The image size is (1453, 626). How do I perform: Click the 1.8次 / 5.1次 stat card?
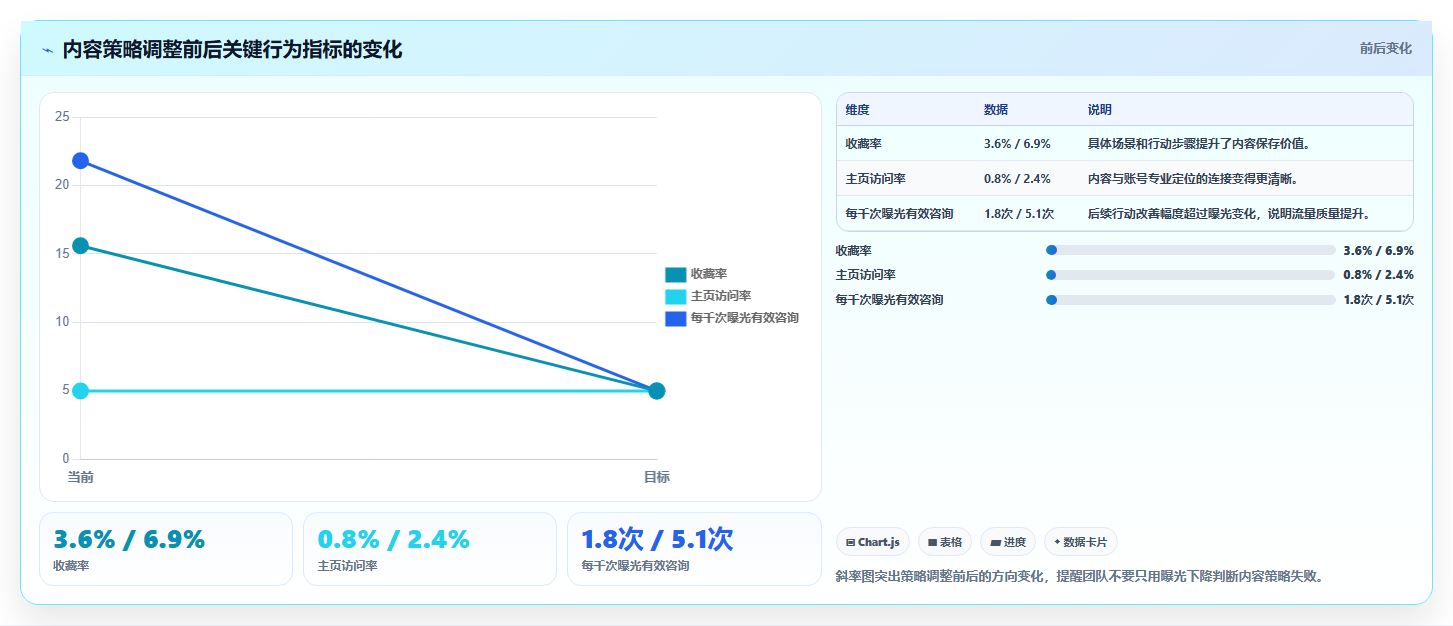click(694, 549)
